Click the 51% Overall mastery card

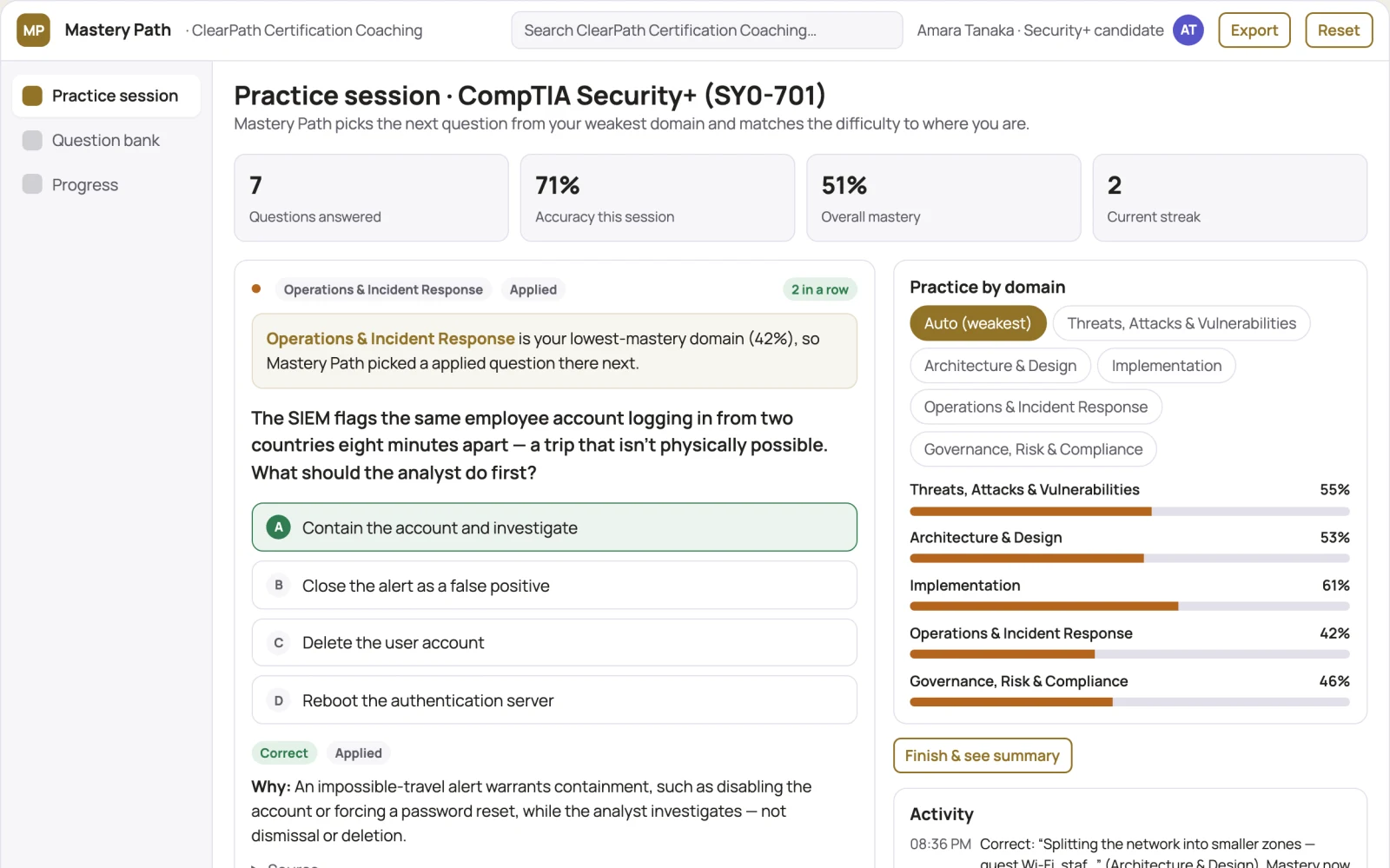click(x=943, y=198)
